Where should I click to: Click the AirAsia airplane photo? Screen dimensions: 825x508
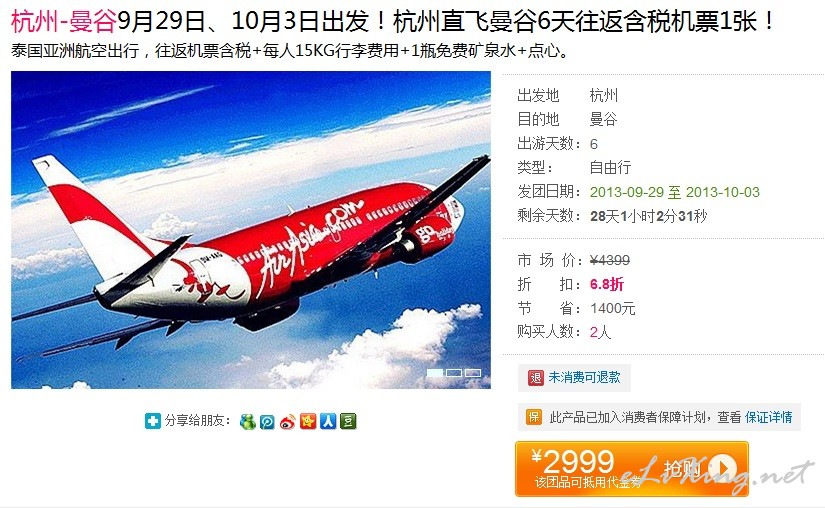[x=251, y=230]
